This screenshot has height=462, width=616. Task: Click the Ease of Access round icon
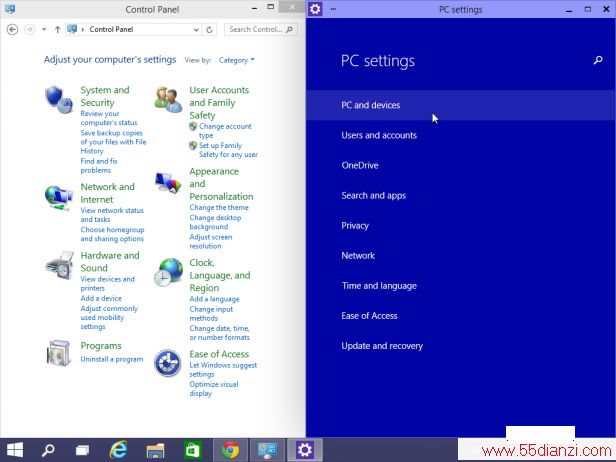(x=168, y=363)
